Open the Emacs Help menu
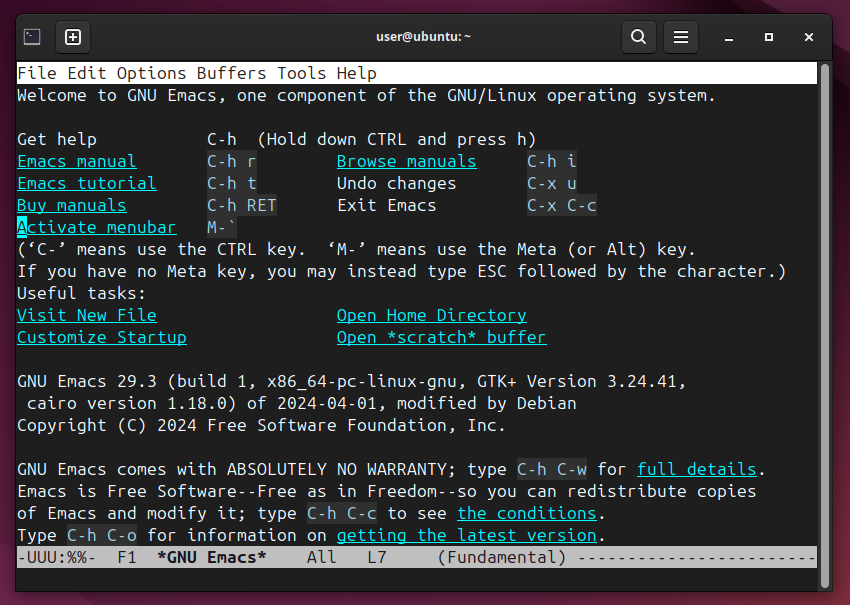Screen dimensions: 850x605 [356, 73]
